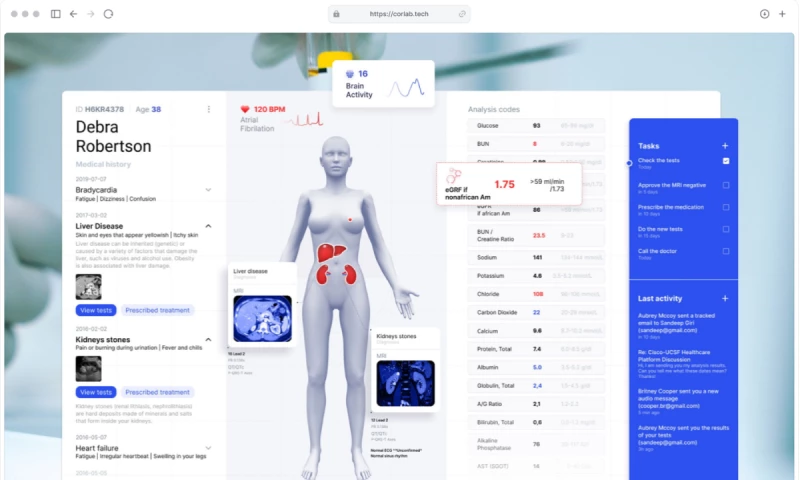Viewport: 800px width, 480px height.
Task: Collapse the Liver Disease history entry
Action: coord(208,226)
